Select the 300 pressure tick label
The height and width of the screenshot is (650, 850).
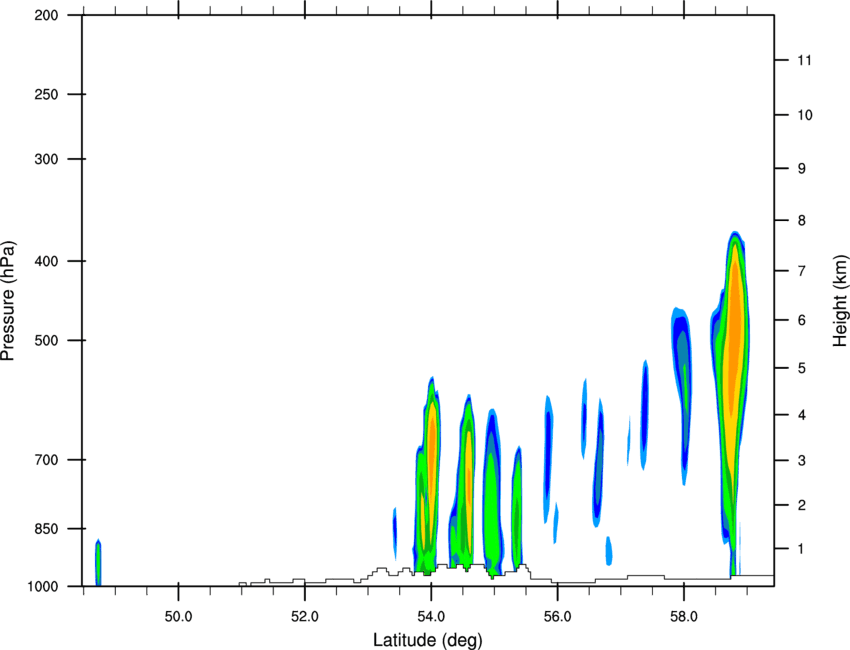click(46, 159)
